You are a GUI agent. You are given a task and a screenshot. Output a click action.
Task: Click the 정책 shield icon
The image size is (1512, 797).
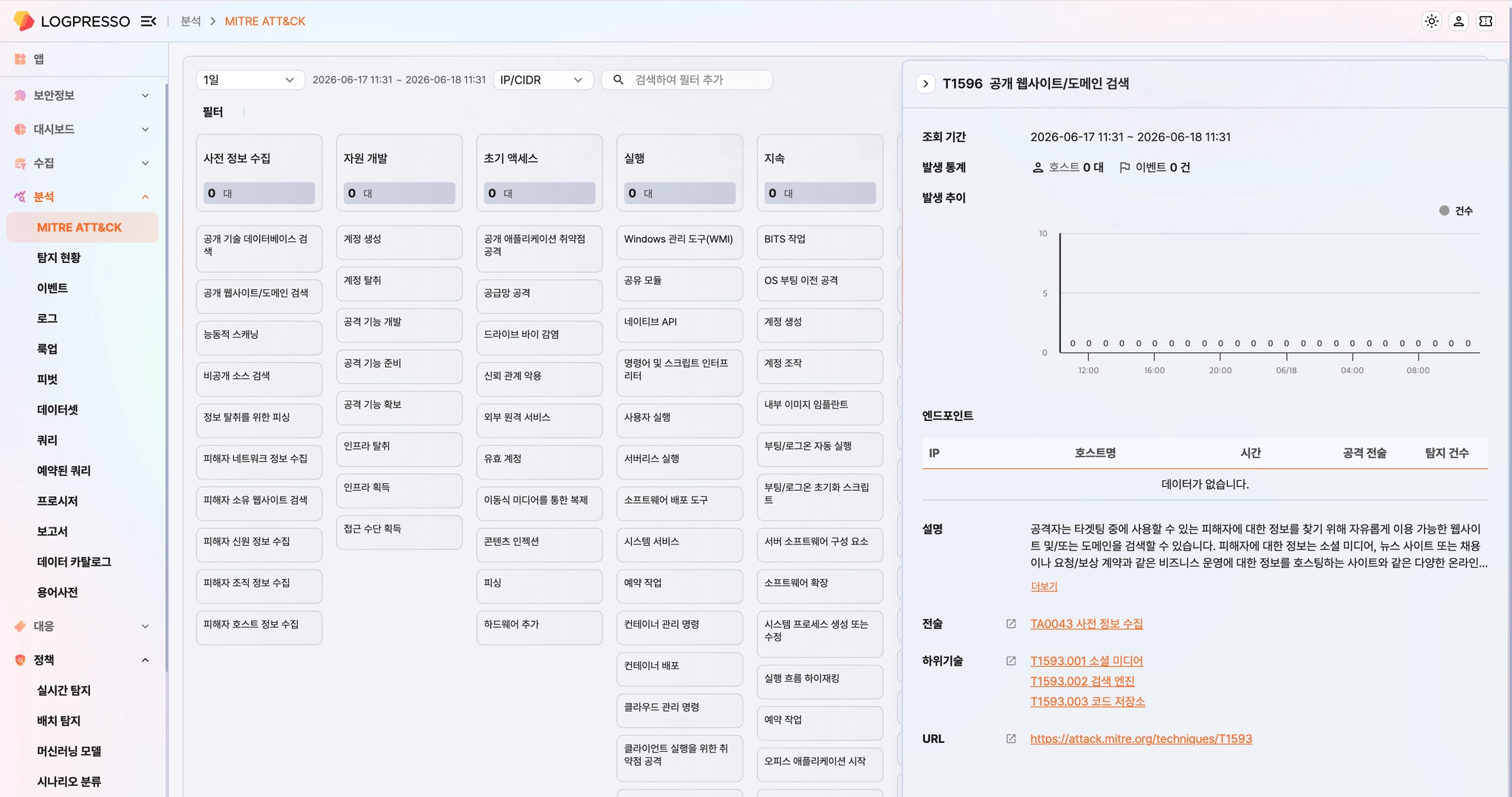point(20,660)
